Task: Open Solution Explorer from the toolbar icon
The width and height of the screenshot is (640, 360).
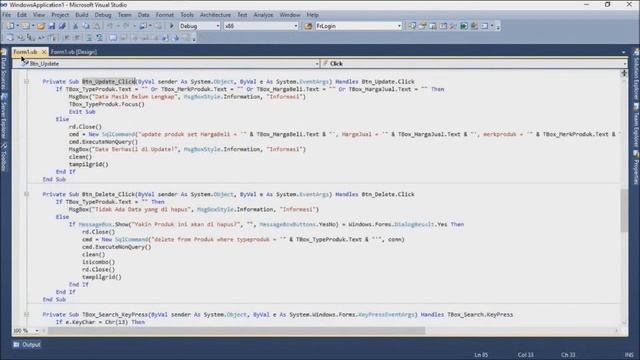Action: [412, 26]
